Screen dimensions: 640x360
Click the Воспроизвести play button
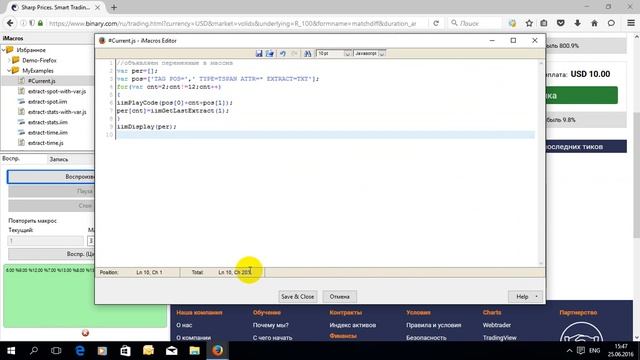pyautogui.click(x=51, y=177)
